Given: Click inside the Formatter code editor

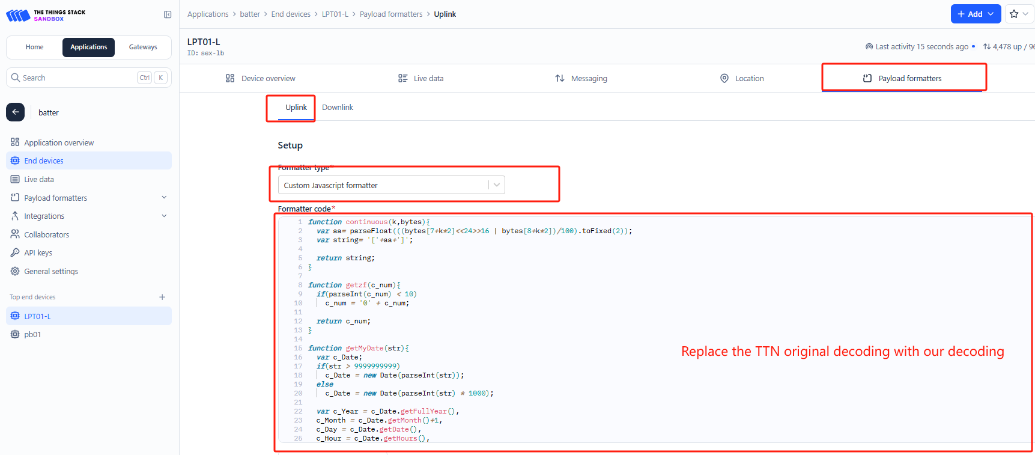Looking at the screenshot, I should 653,330.
